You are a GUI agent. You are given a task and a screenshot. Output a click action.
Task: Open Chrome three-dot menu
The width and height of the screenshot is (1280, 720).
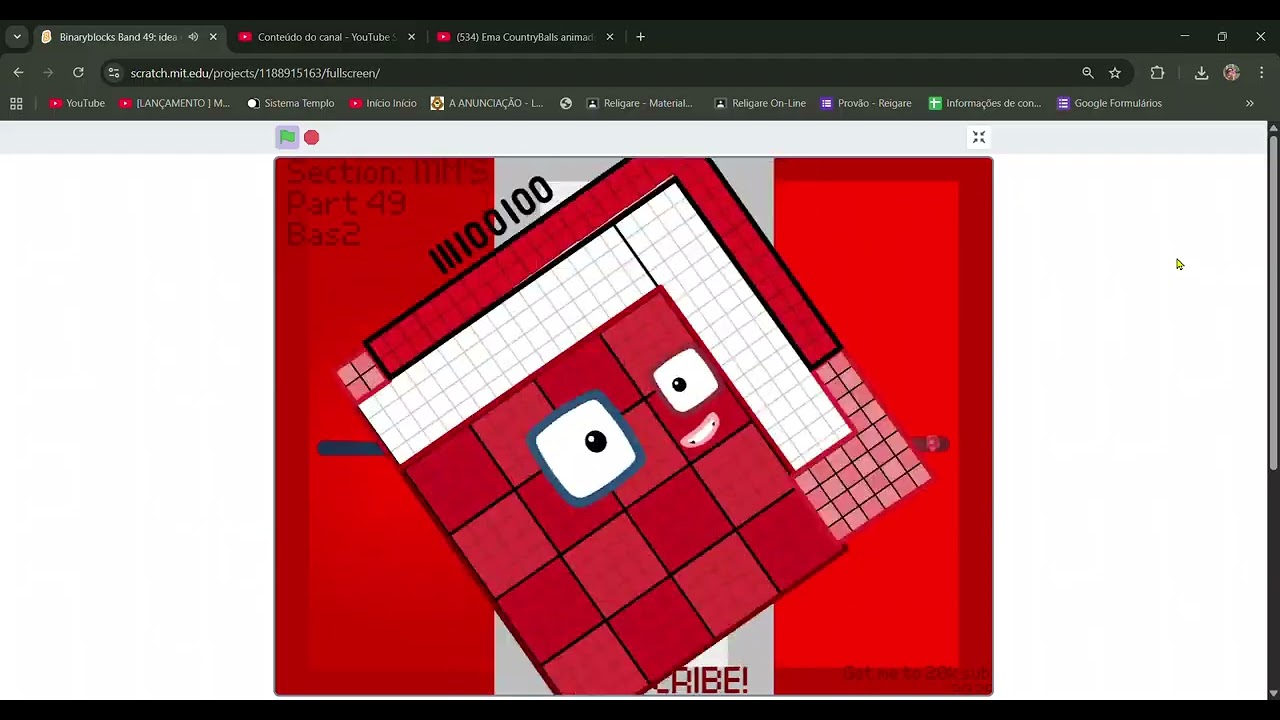[x=1261, y=73]
